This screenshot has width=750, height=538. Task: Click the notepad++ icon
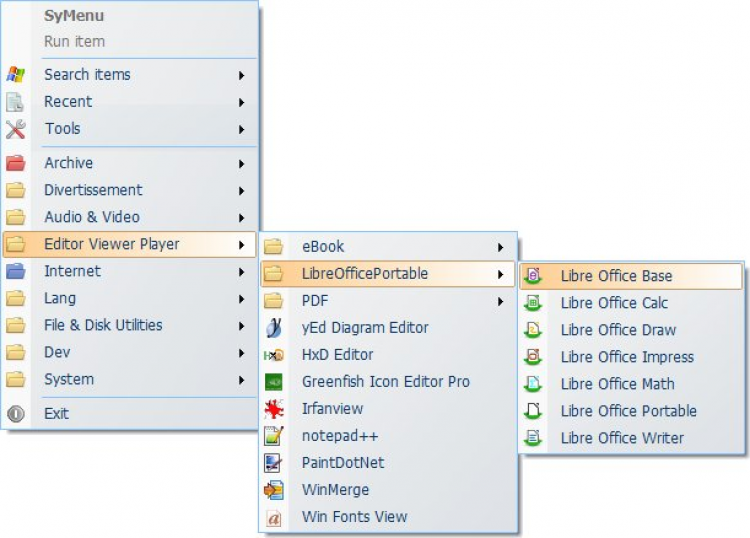273,436
